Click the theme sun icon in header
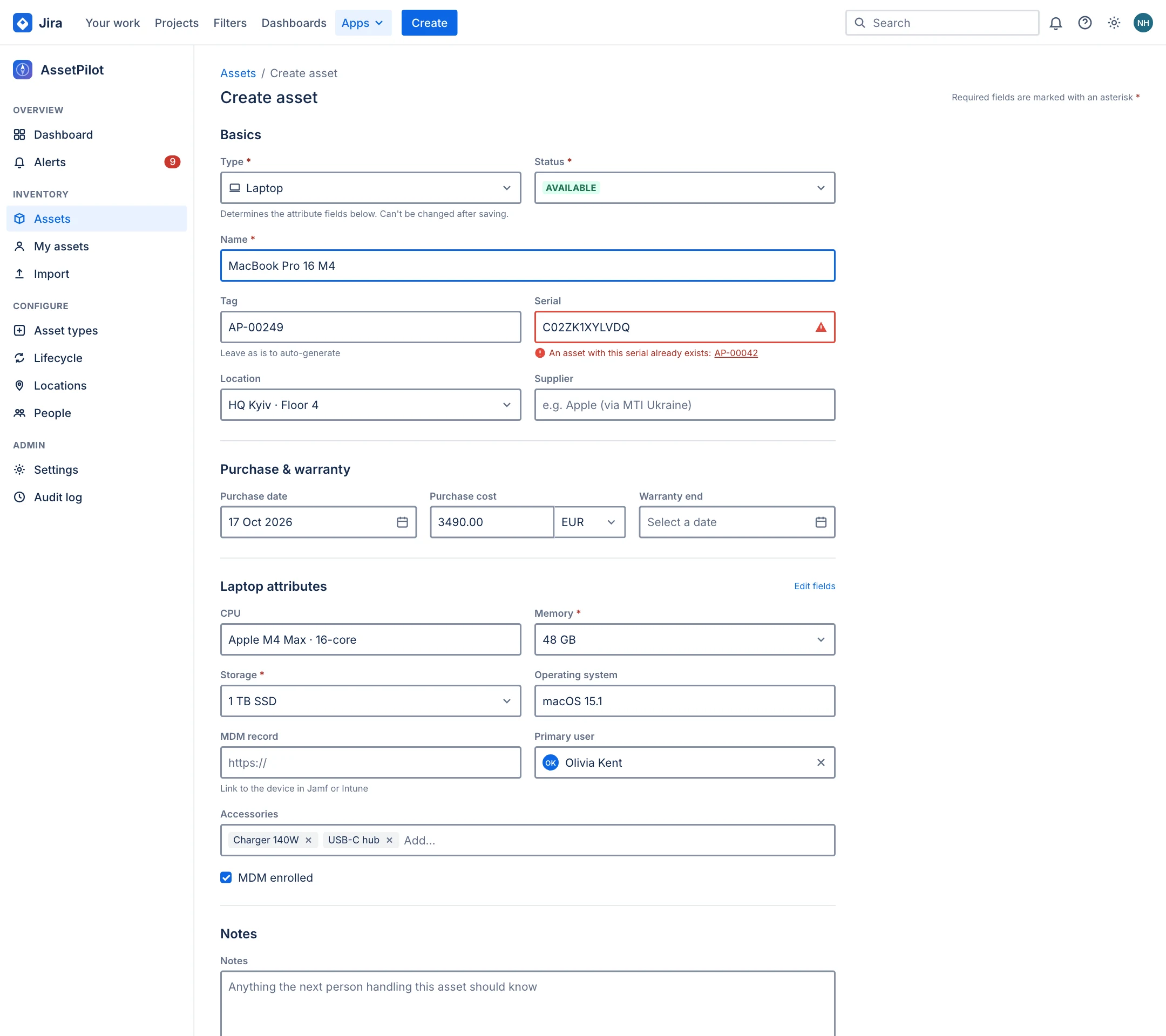1166x1036 pixels. tap(1114, 23)
